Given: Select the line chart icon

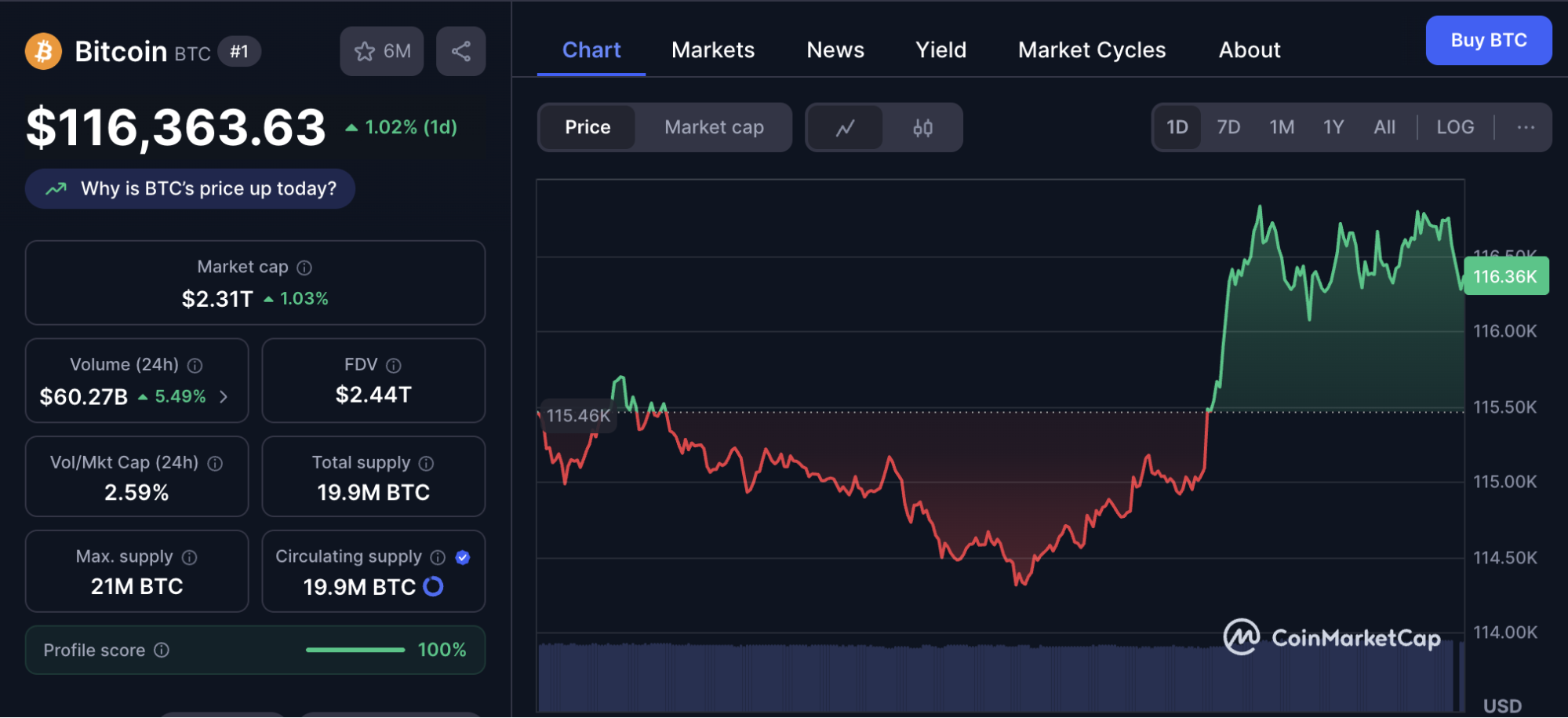Looking at the screenshot, I should click(x=845, y=126).
